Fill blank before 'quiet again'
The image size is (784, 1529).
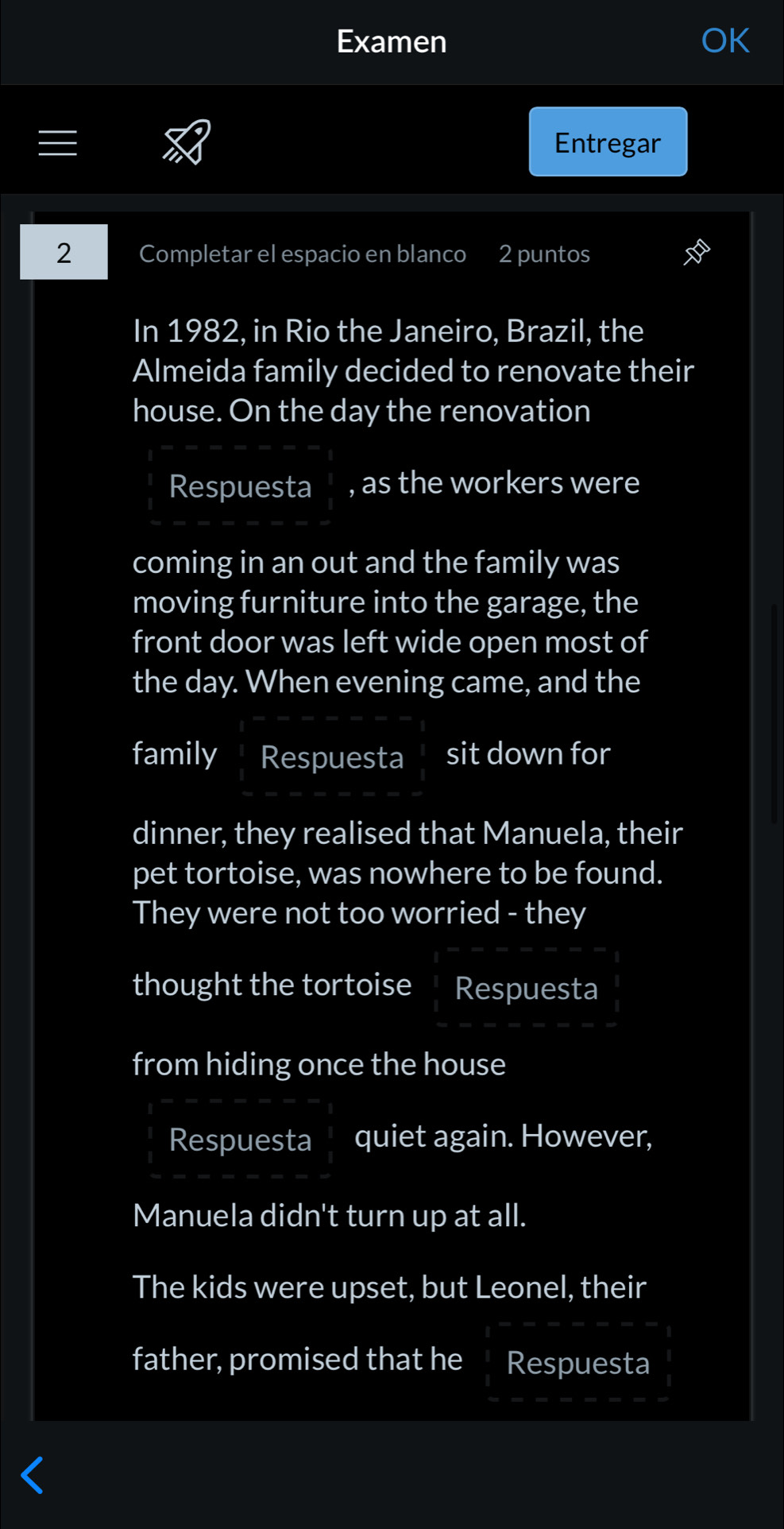241,1139
